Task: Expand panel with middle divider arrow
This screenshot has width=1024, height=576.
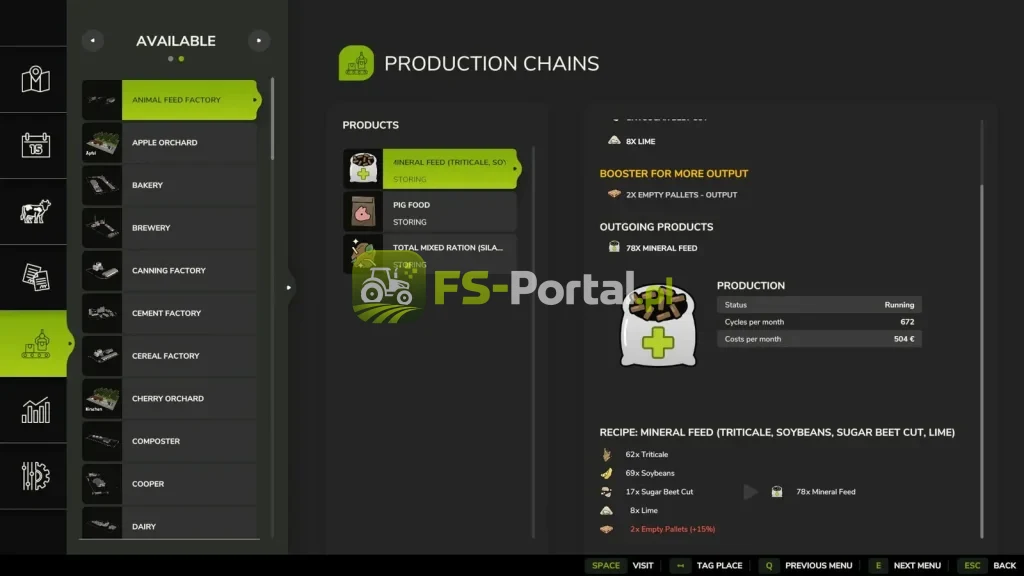Action: [289, 287]
